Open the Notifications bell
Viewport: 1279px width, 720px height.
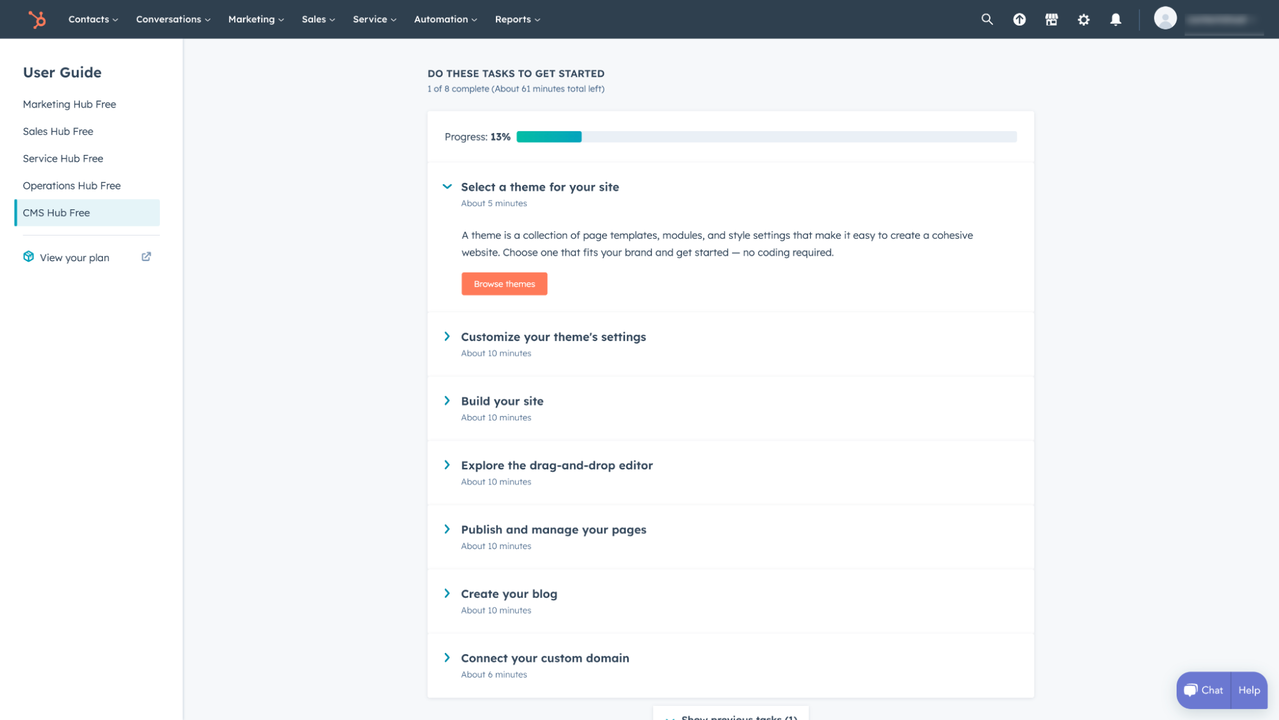(1115, 19)
